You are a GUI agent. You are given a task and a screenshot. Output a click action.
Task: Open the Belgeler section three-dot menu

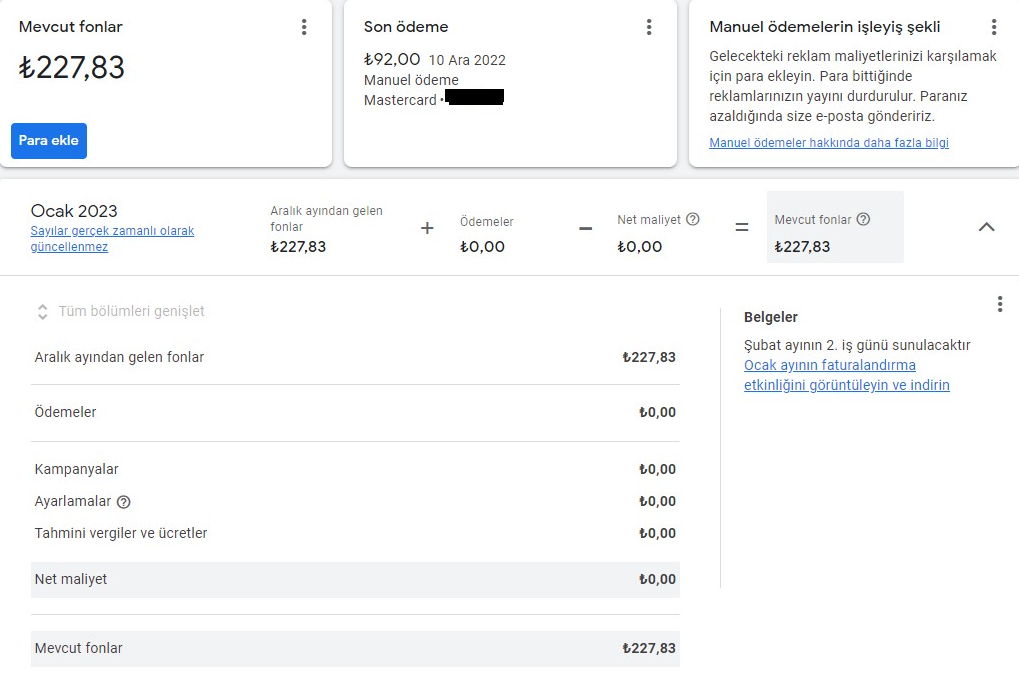point(1000,304)
